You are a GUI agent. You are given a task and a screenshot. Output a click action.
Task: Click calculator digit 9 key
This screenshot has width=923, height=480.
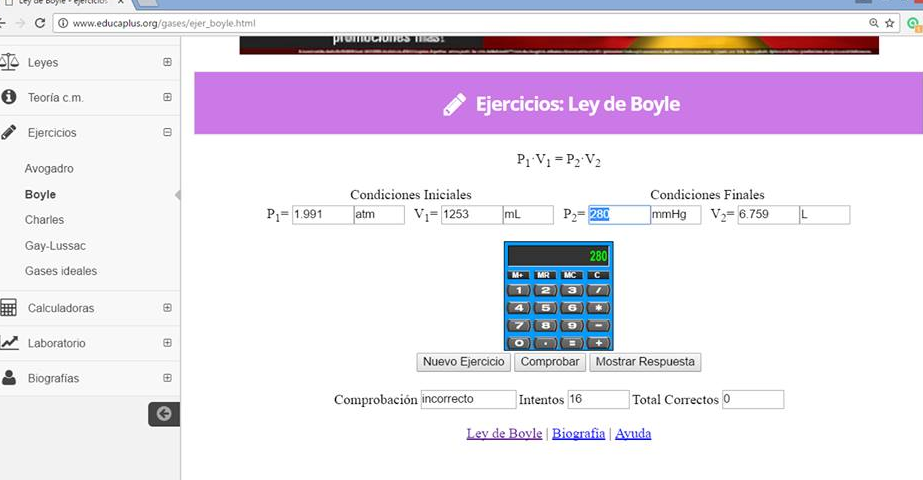tap(572, 326)
